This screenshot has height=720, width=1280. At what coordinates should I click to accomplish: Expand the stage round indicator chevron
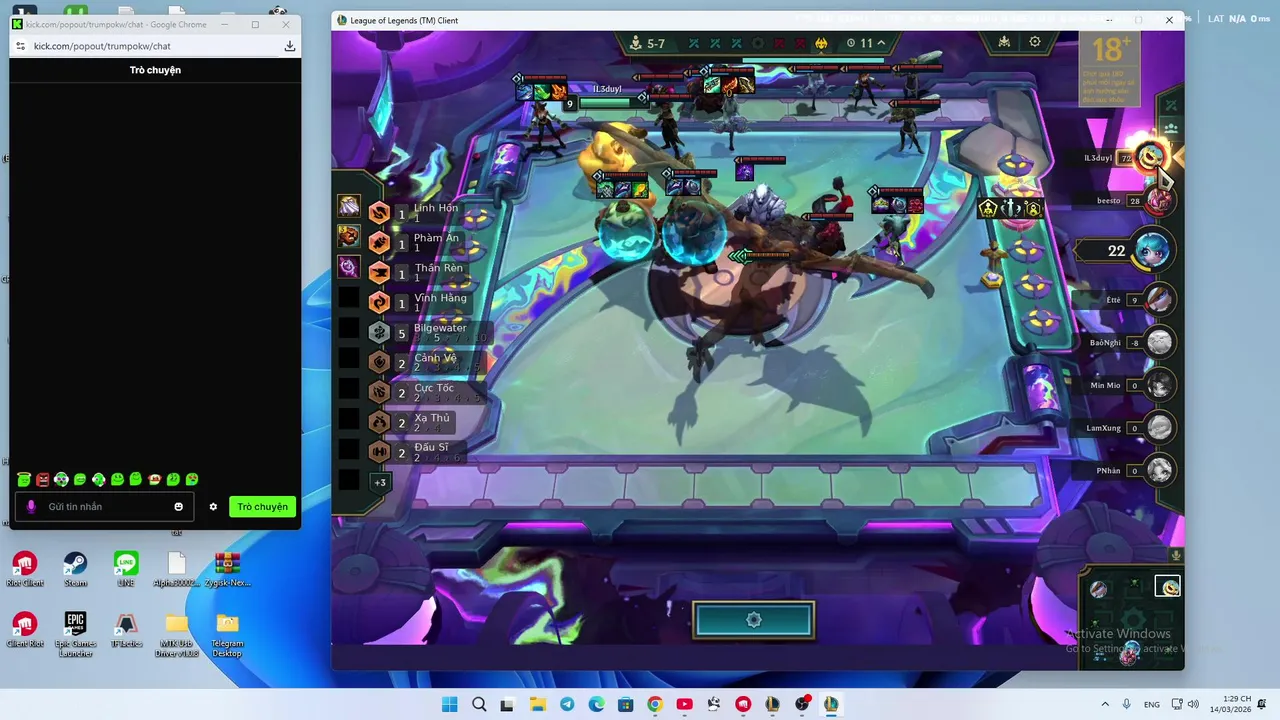(x=881, y=43)
